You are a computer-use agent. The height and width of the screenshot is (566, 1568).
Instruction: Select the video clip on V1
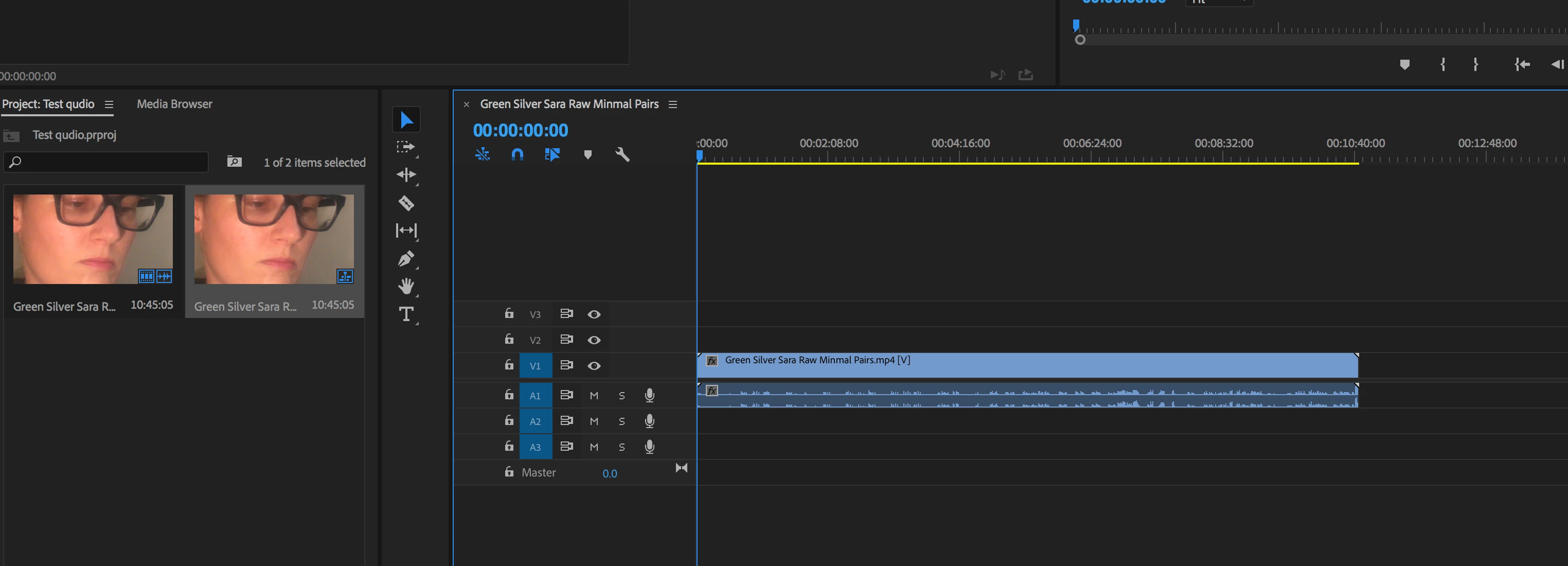point(1035,366)
